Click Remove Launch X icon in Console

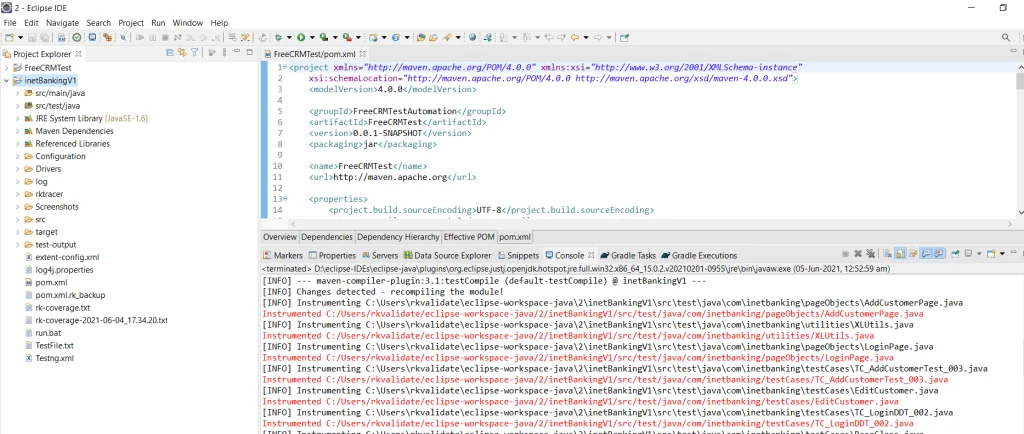[x=858, y=254]
